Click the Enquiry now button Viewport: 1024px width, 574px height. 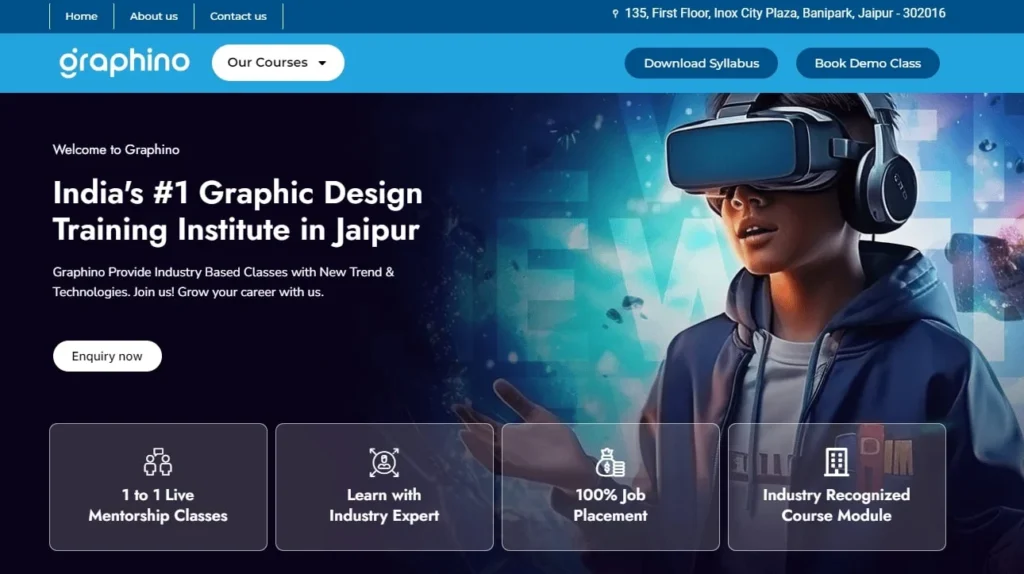coord(107,356)
